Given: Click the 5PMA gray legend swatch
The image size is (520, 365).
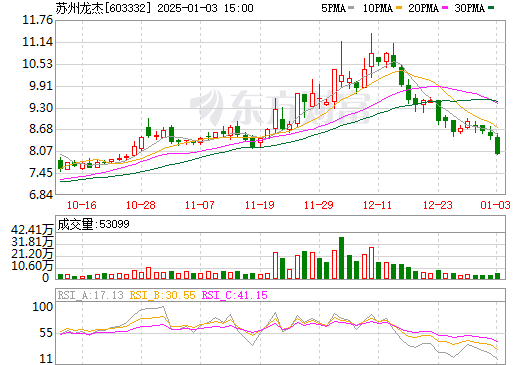Looking at the screenshot, I should (351, 7).
